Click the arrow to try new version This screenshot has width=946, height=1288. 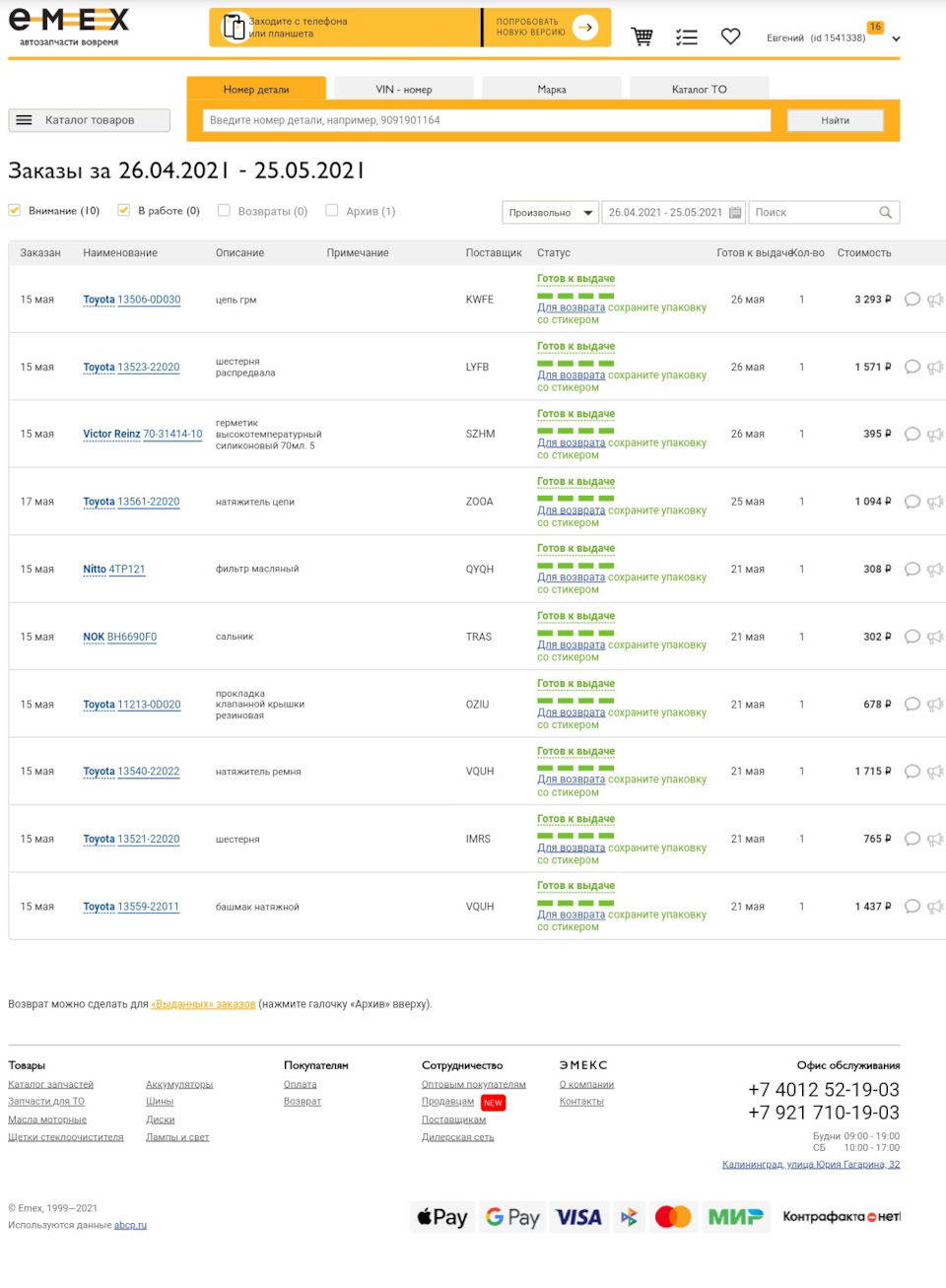(585, 28)
